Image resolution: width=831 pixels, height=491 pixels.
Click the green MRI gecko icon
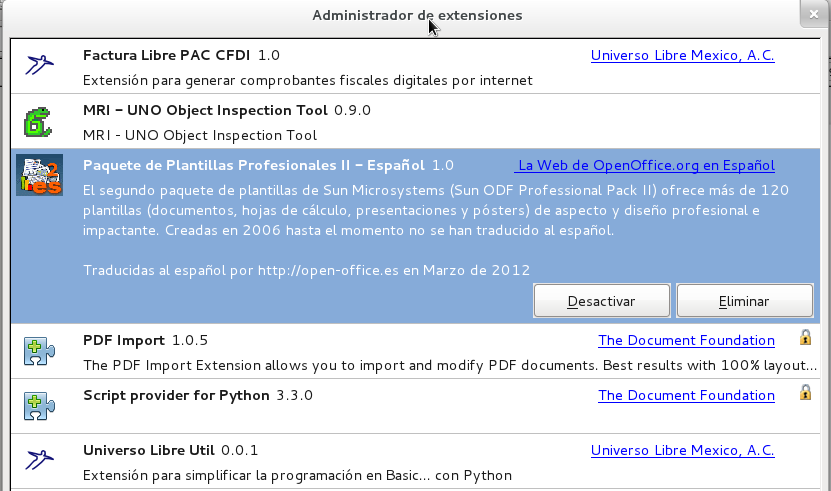pos(38,122)
